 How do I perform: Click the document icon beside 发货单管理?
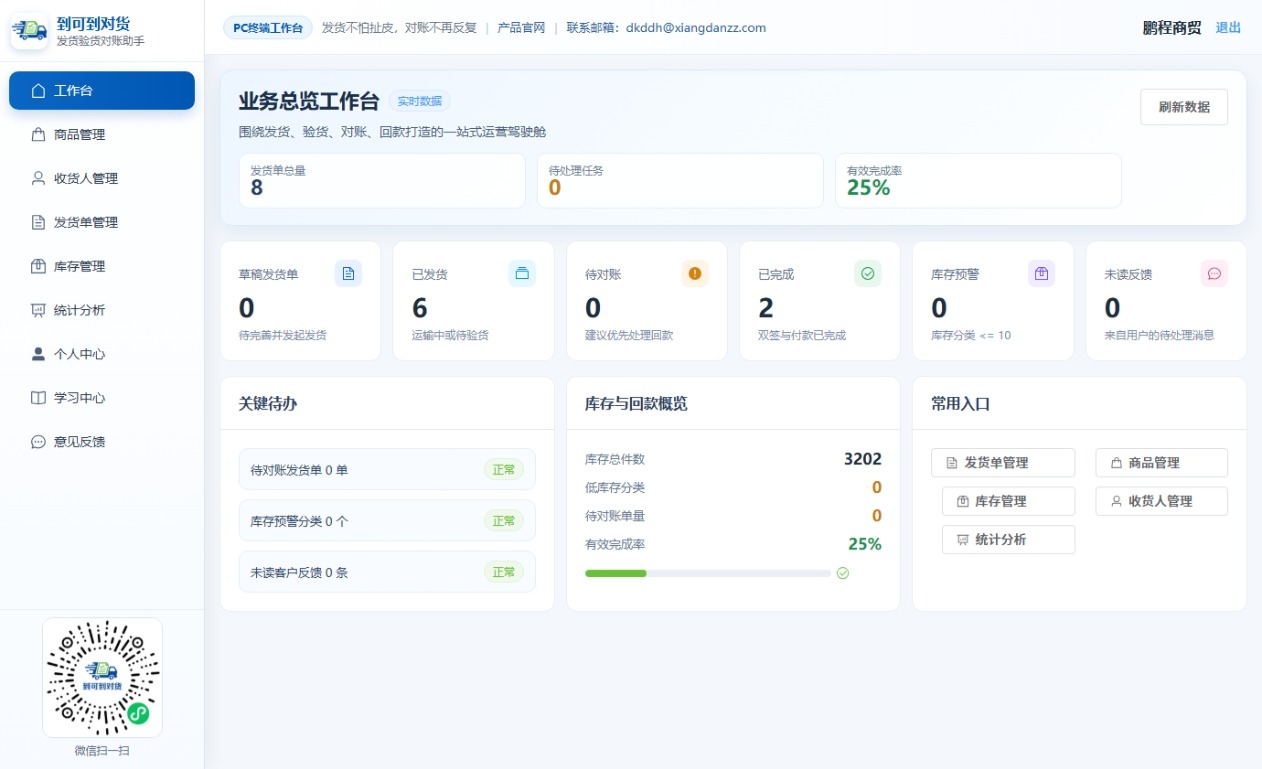click(x=39, y=223)
